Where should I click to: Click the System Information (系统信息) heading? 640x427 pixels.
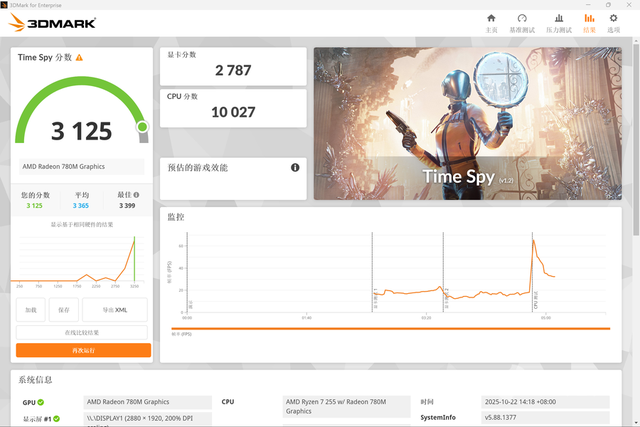click(35, 380)
